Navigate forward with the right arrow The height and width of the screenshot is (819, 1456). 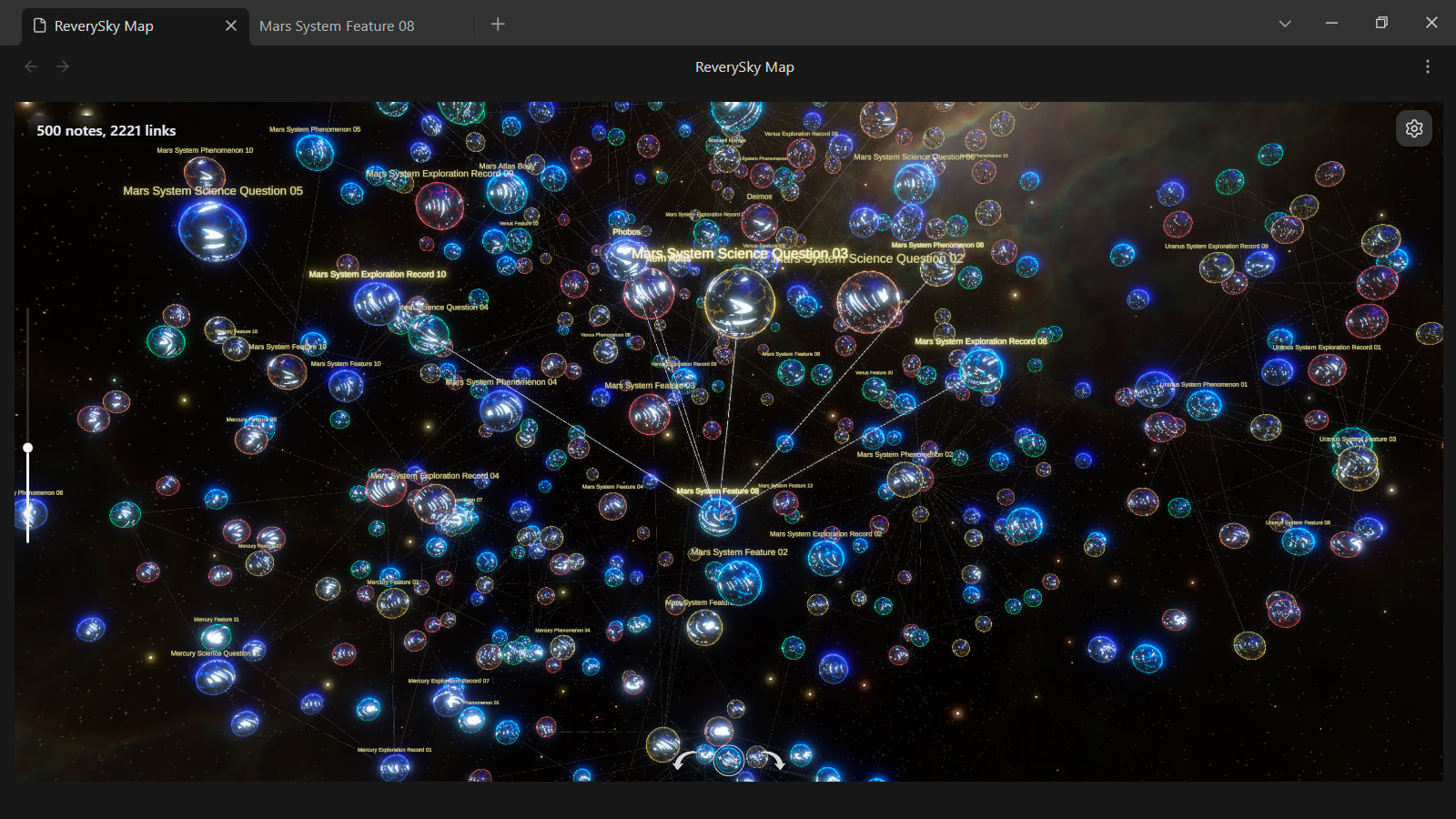[63, 66]
